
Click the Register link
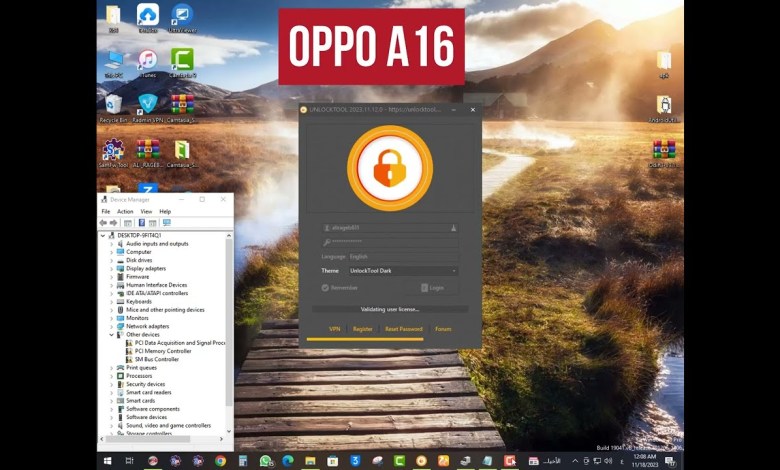pos(362,329)
